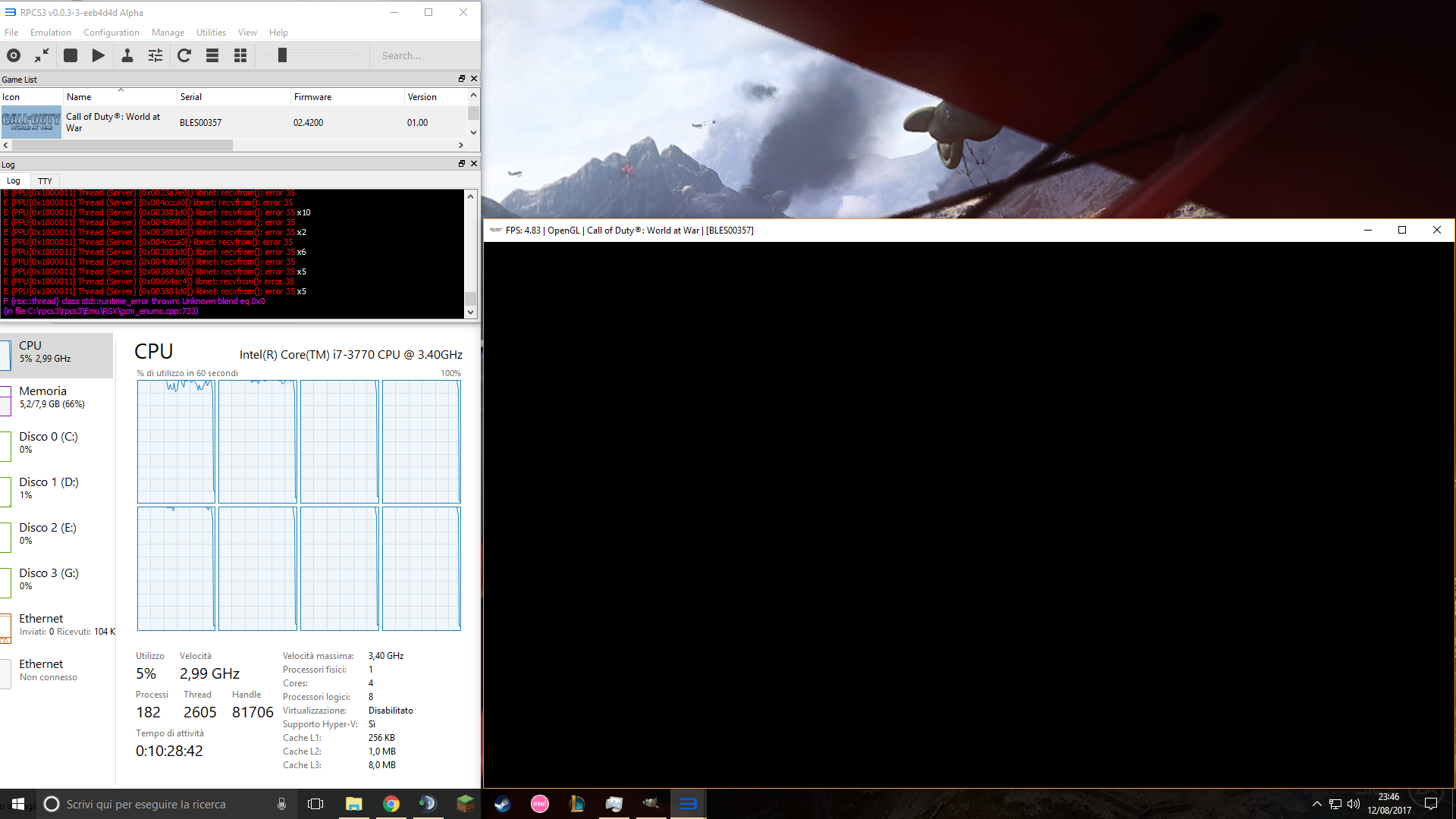Refresh the game list

coord(184,55)
